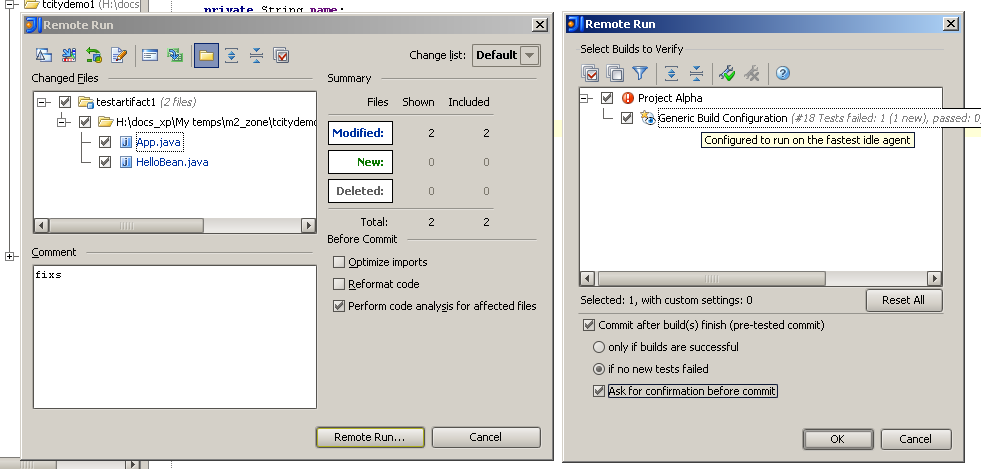Click Changed Files scrollbar left arrow
This screenshot has width=981, height=469.
point(41,225)
